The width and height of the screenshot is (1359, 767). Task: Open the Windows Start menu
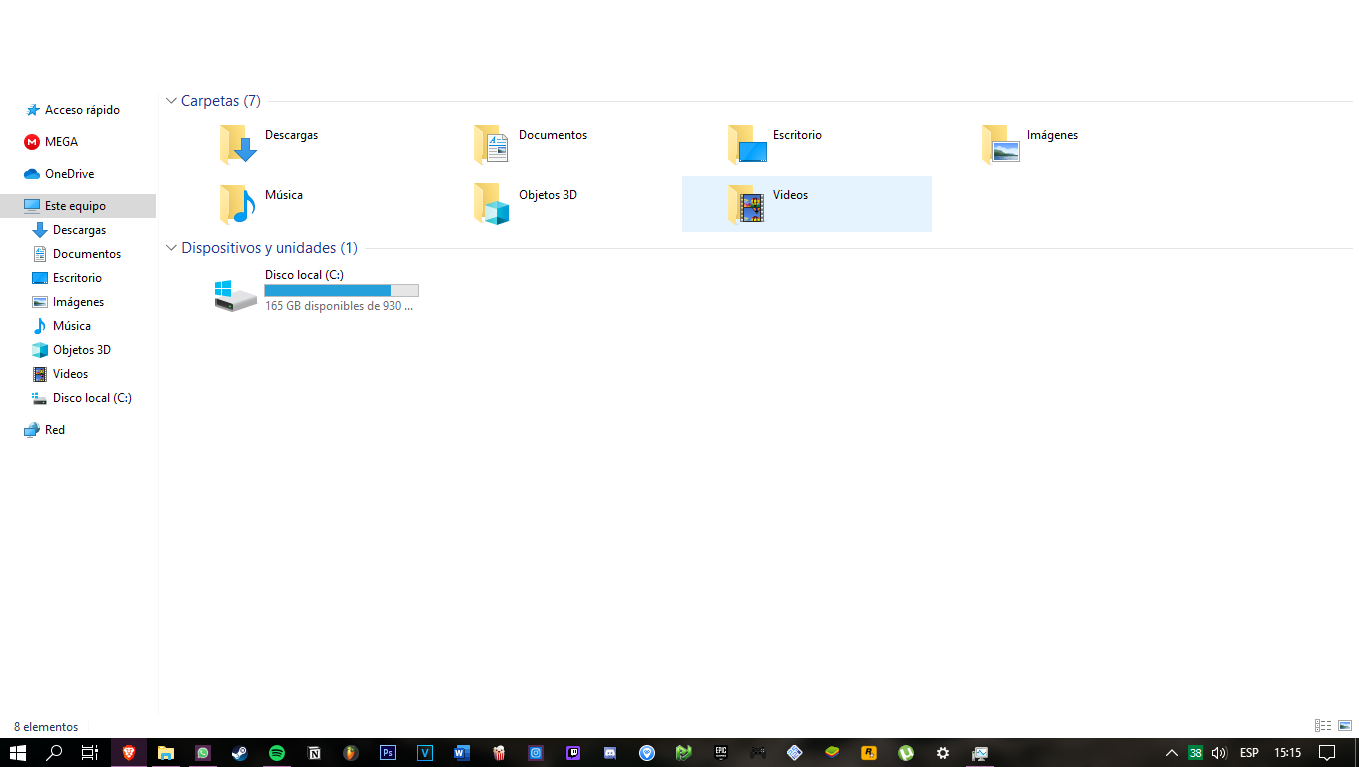point(18,752)
